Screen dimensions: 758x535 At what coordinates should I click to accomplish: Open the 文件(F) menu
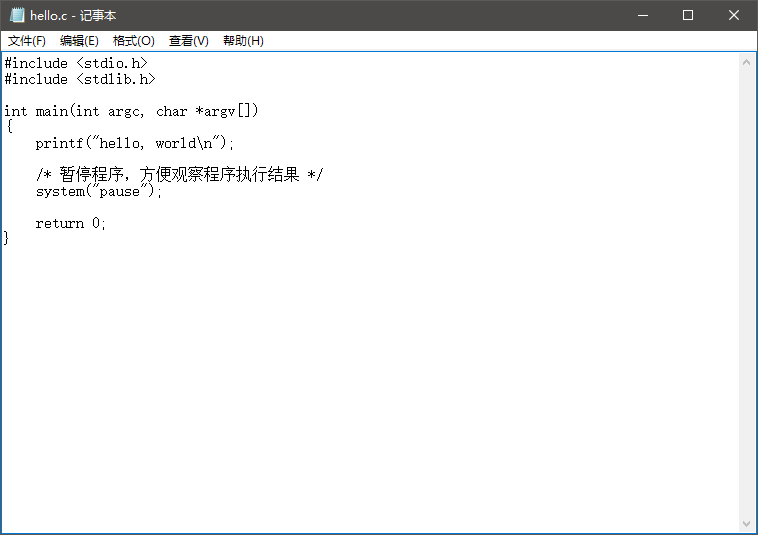(x=27, y=41)
